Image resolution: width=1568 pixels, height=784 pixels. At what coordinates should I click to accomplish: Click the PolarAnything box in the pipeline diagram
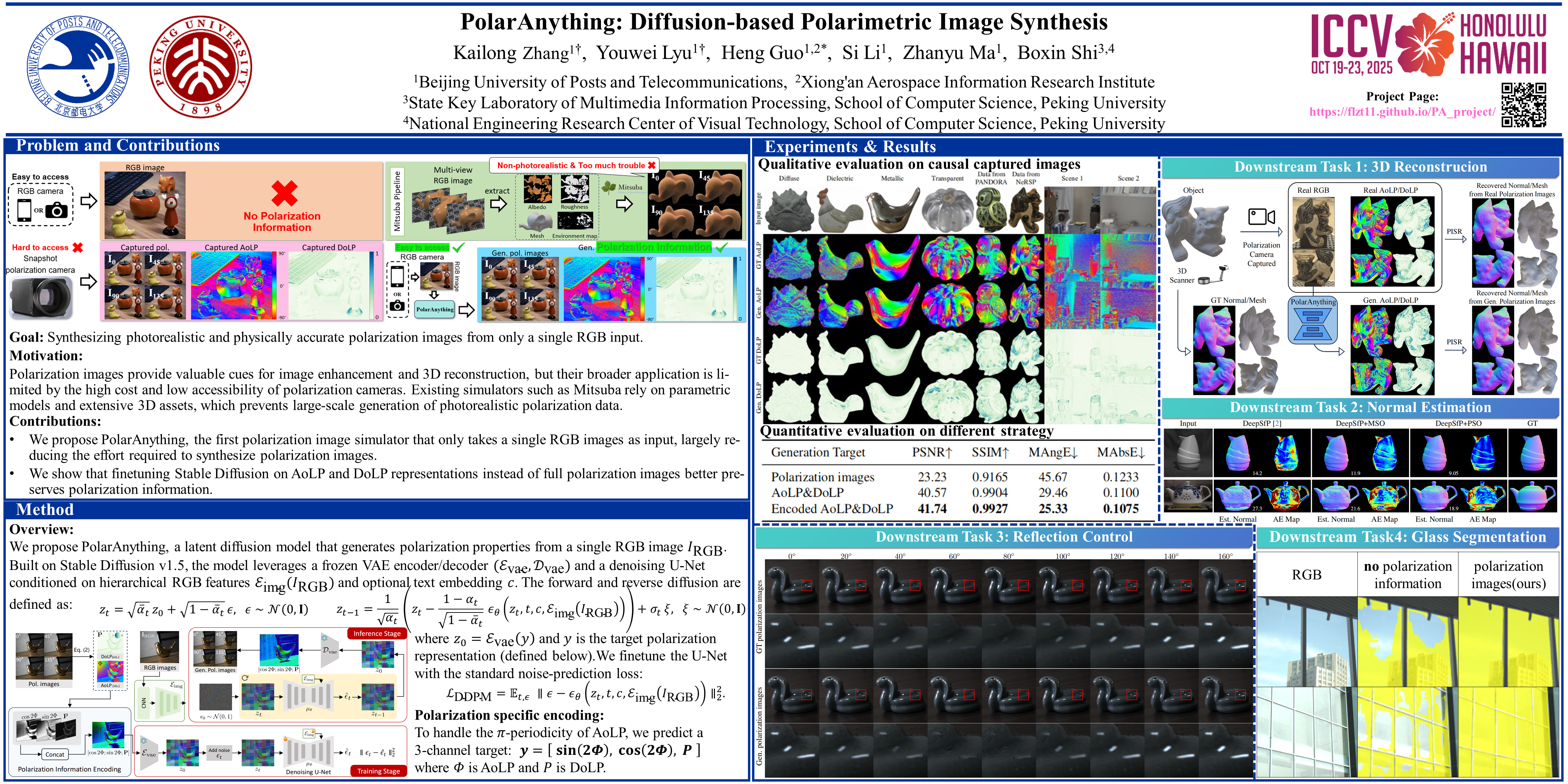tap(435, 309)
